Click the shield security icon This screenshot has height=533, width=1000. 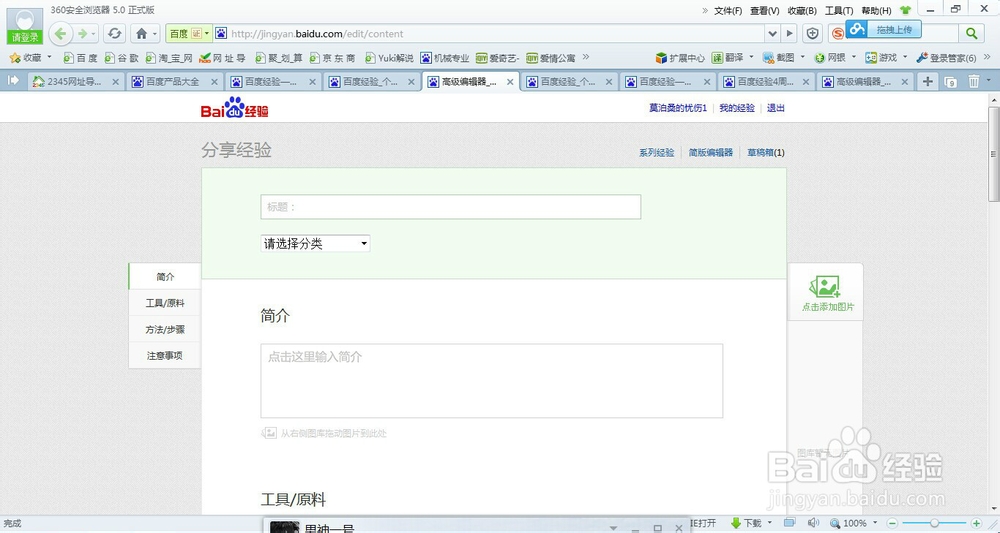coord(812,34)
